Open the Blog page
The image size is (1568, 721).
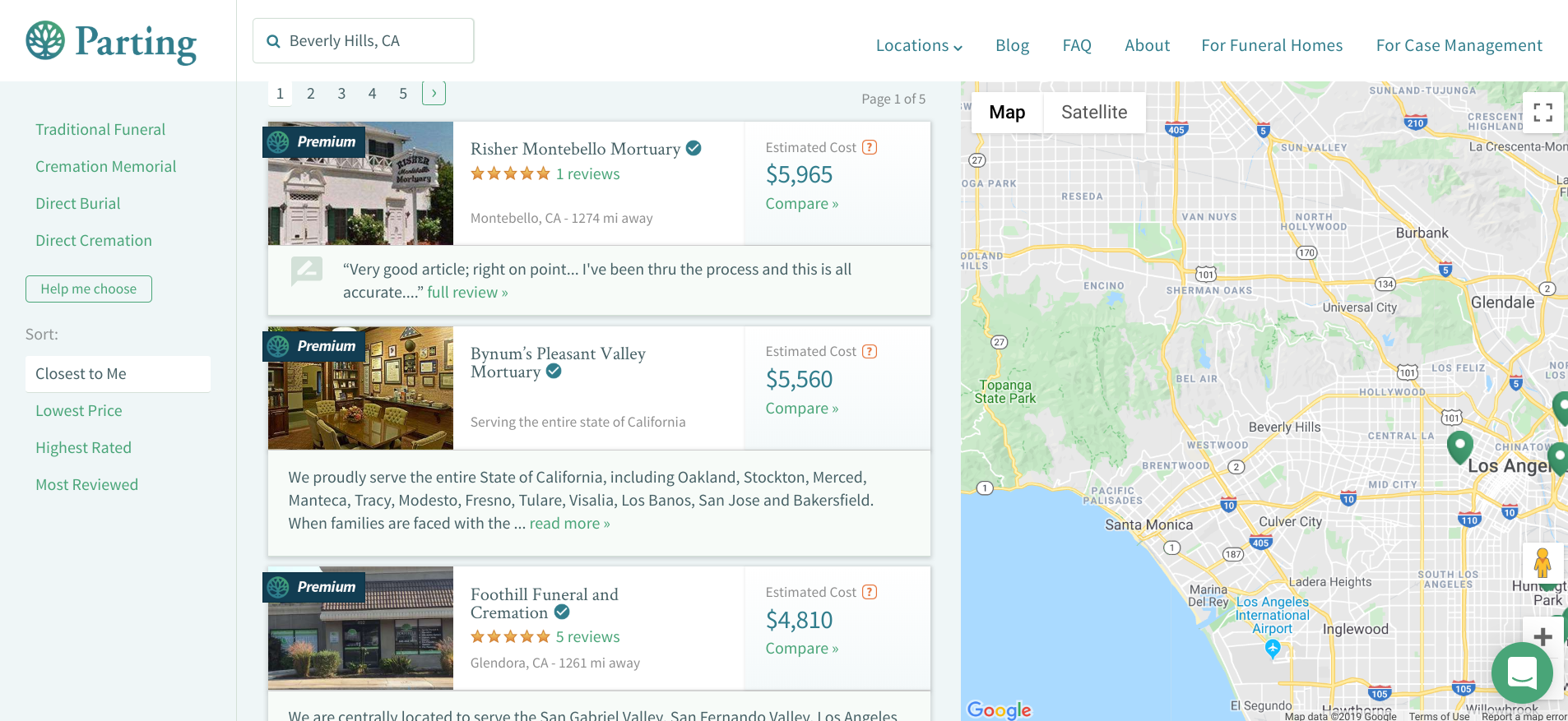(x=1012, y=45)
